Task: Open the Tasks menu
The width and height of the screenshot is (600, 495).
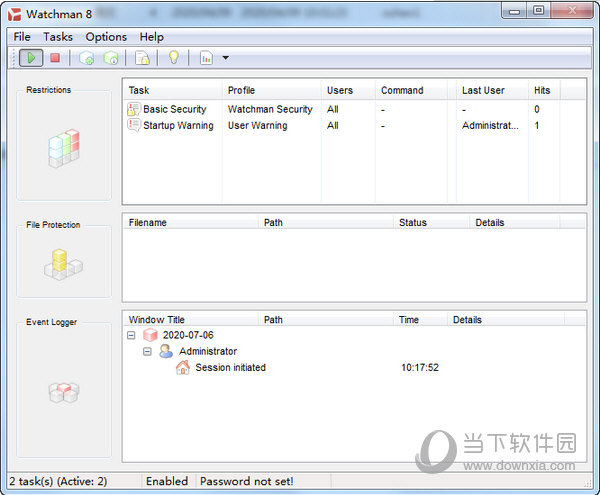Action: [58, 37]
